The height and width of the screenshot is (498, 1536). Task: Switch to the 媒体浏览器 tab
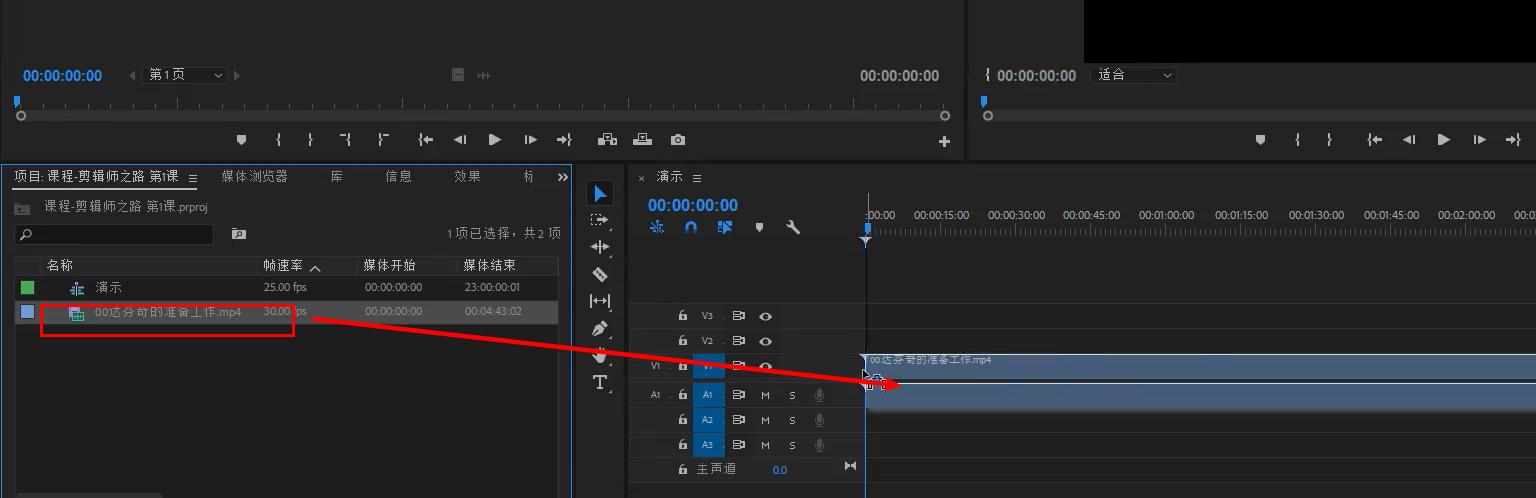pyautogui.click(x=254, y=176)
